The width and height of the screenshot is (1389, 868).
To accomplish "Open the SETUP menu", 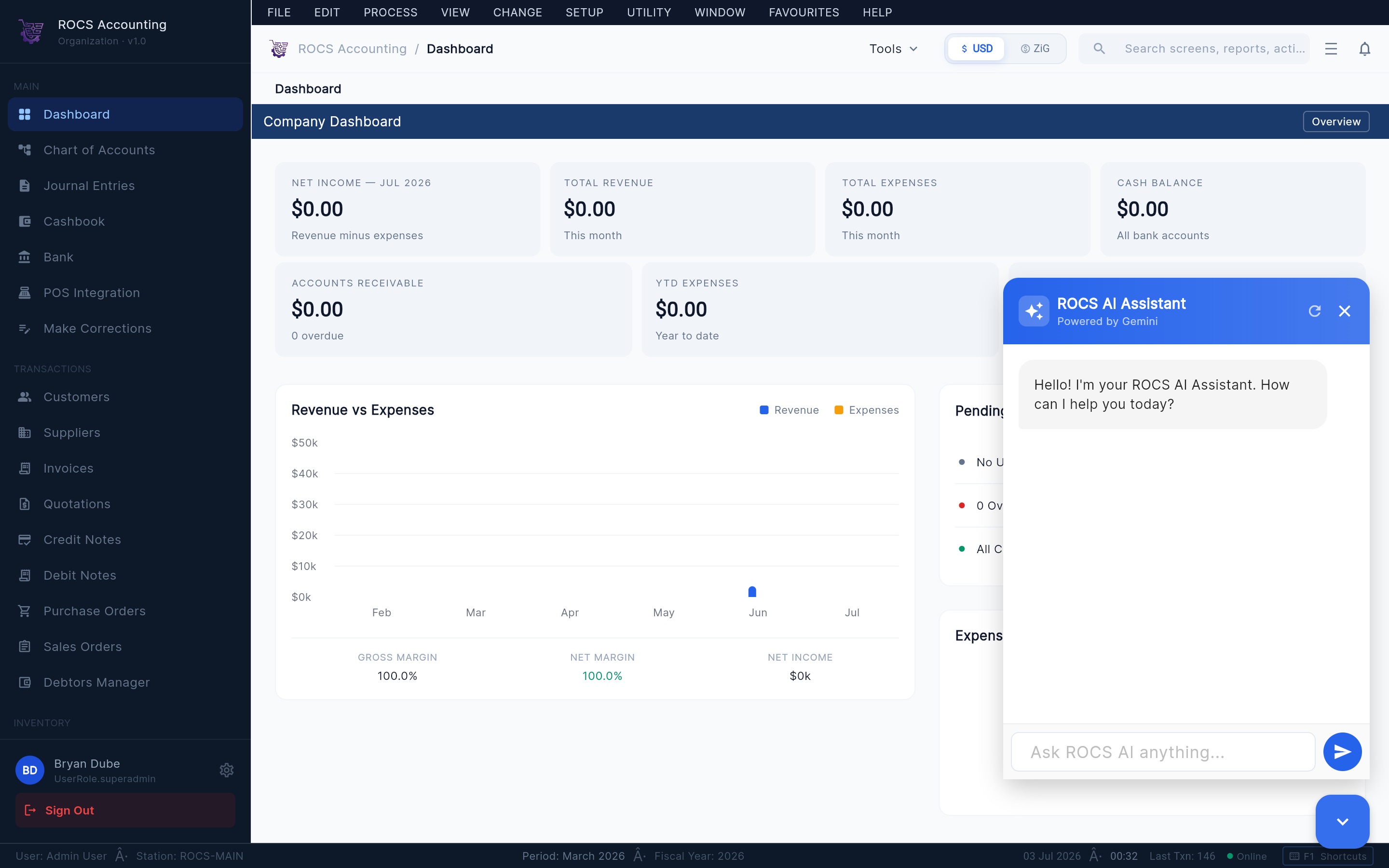I will (585, 12).
